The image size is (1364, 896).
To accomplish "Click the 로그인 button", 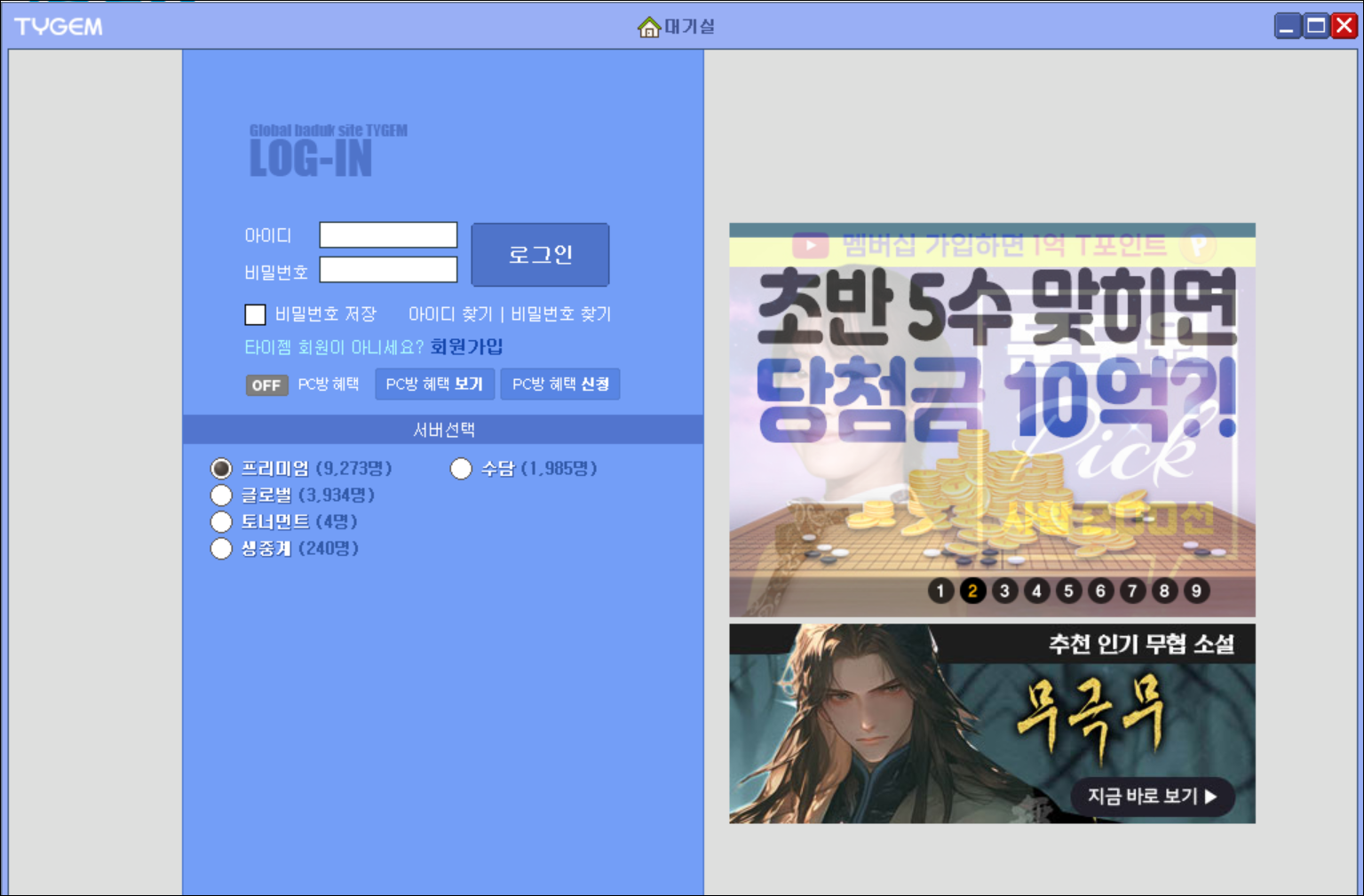I will [x=540, y=255].
